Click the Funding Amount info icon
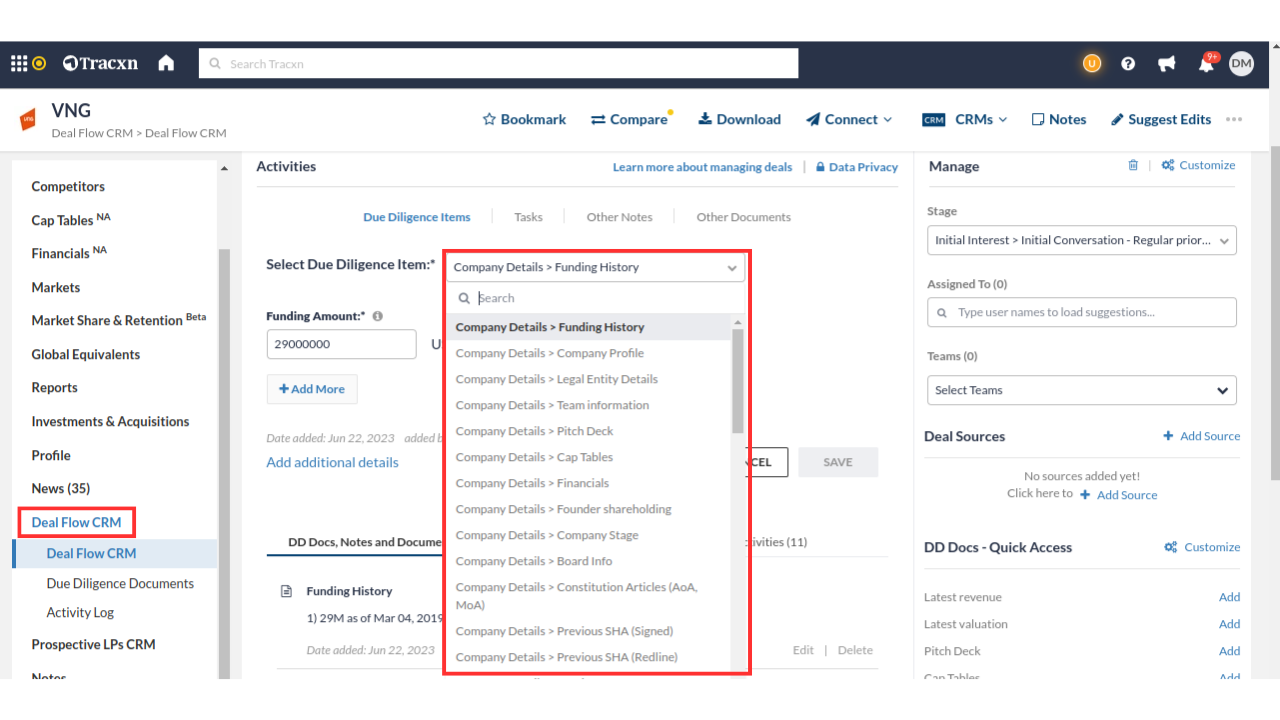This screenshot has width=1280, height=720. point(378,316)
